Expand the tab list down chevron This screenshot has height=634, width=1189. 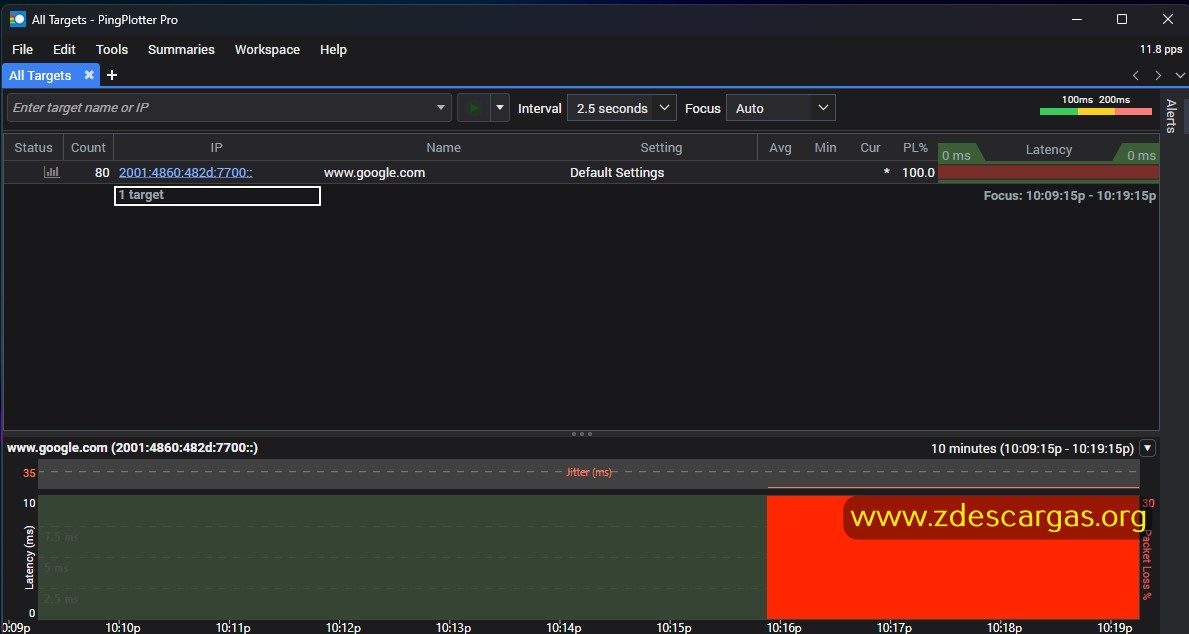(x=1180, y=75)
